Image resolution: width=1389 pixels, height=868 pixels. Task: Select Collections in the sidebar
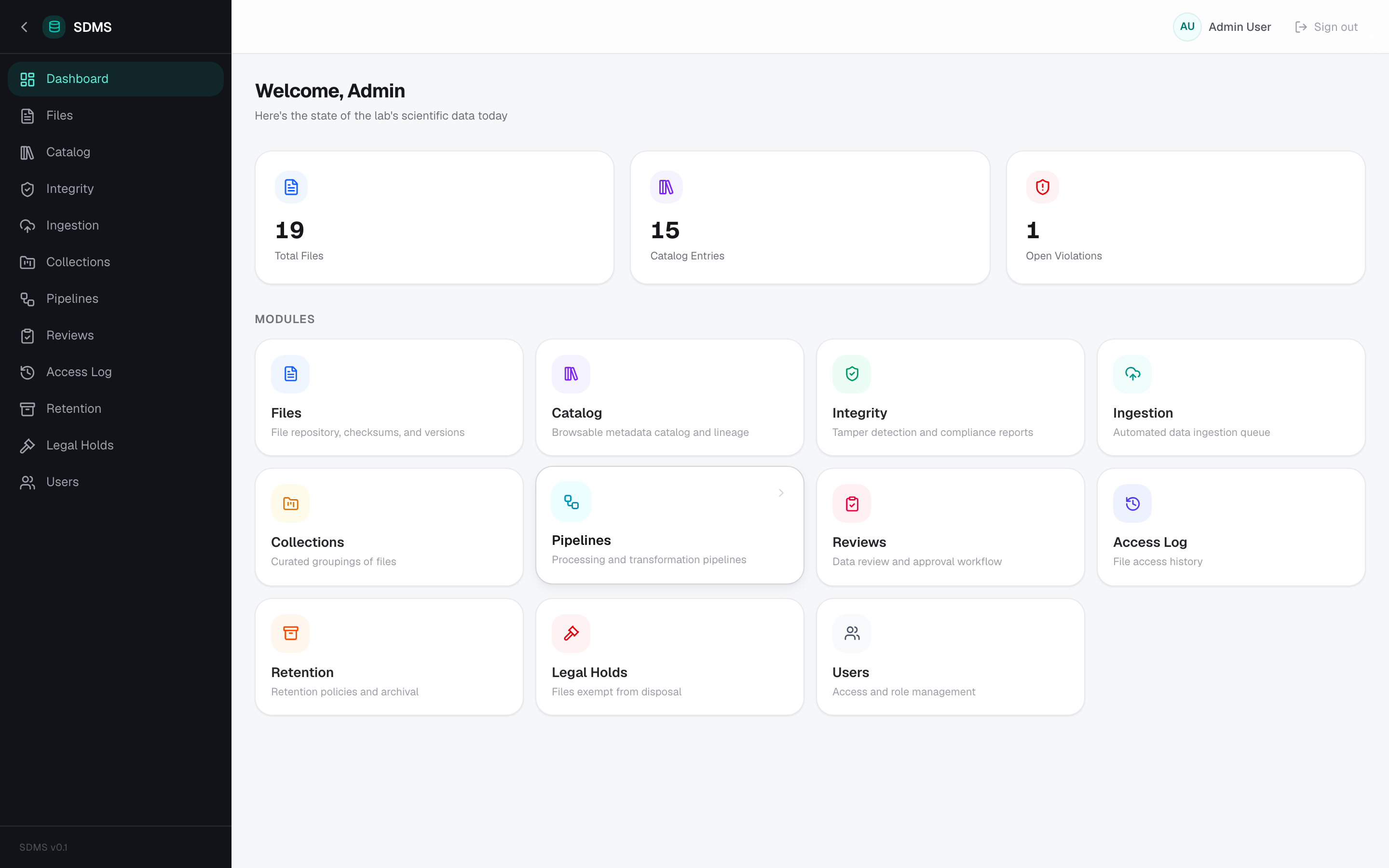point(115,262)
